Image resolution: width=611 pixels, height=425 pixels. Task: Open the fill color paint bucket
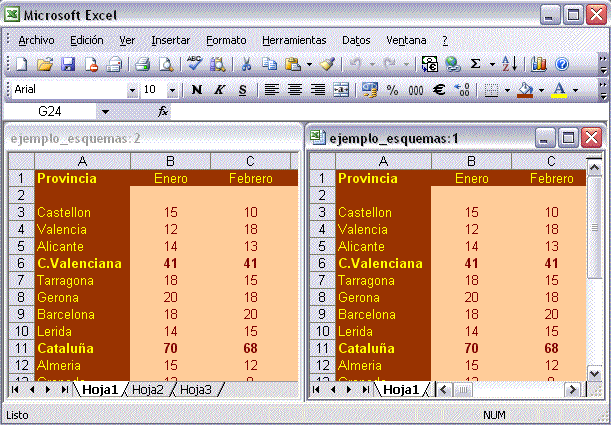[x=522, y=90]
